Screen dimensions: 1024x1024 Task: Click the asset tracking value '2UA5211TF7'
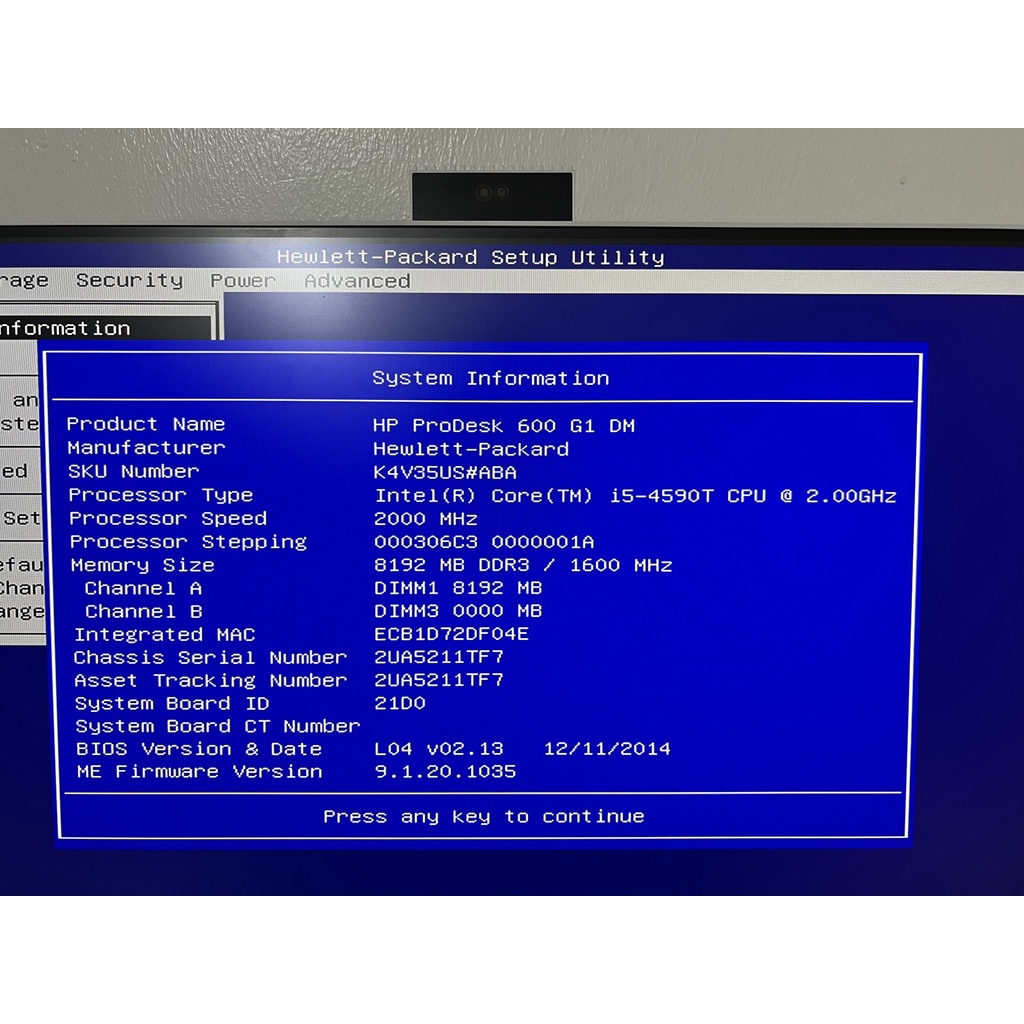tap(439, 680)
